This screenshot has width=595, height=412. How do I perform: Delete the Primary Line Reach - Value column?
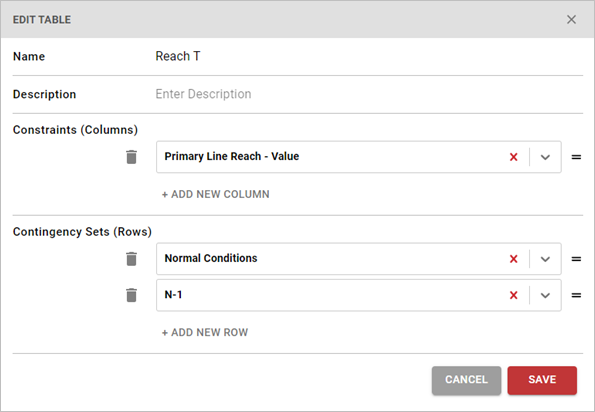(x=131, y=157)
